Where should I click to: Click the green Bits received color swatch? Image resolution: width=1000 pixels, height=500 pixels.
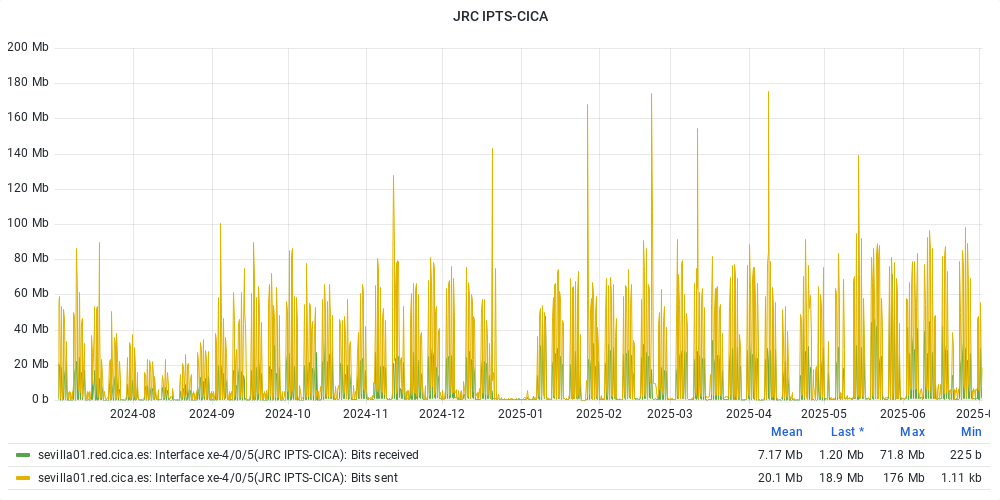(23, 455)
